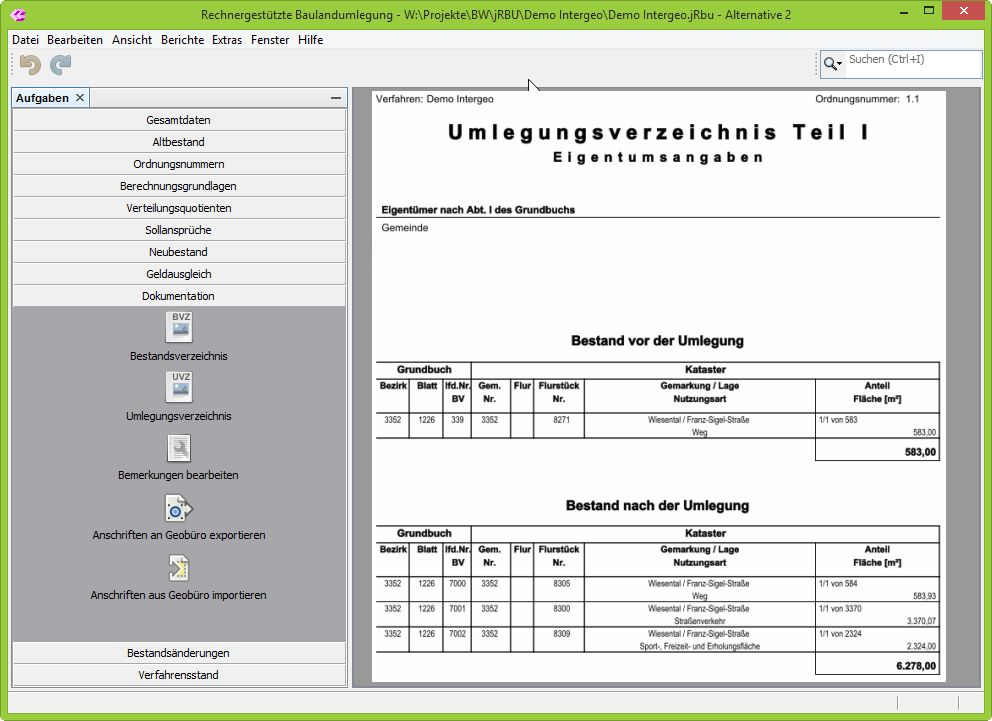Open the Umlegungsverzeichnis (UVZ) report
The image size is (992, 721).
[x=177, y=388]
